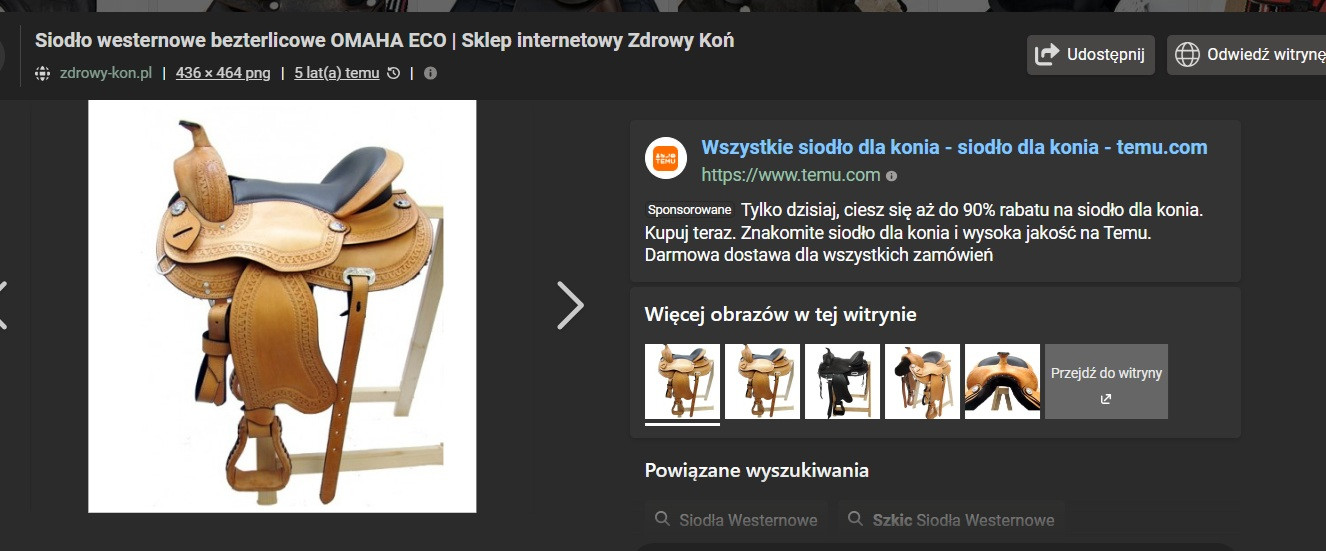Click the info icon after the image age
The height and width of the screenshot is (551, 1326).
click(430, 73)
